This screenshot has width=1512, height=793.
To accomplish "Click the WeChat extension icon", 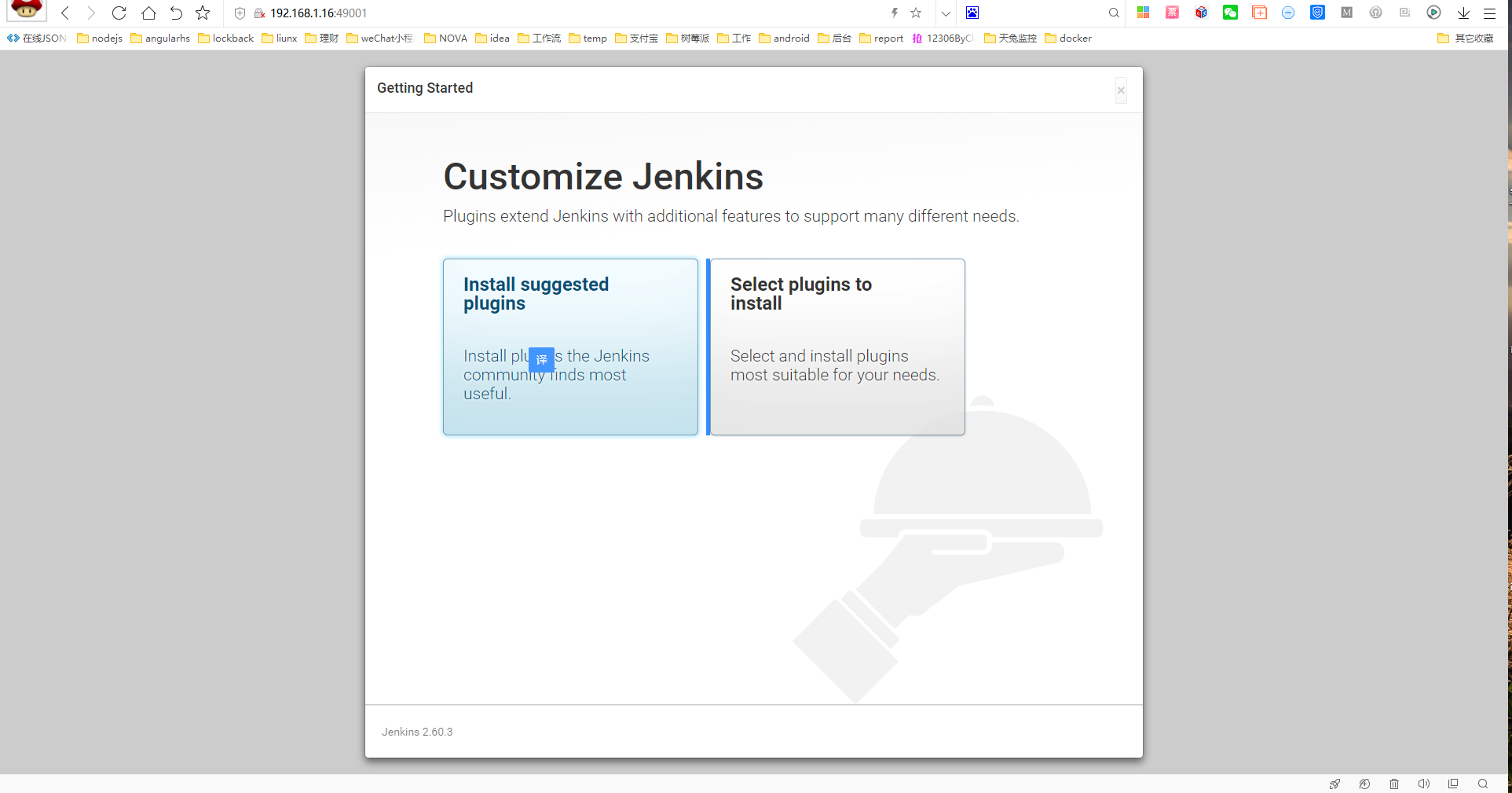I will tap(1230, 13).
